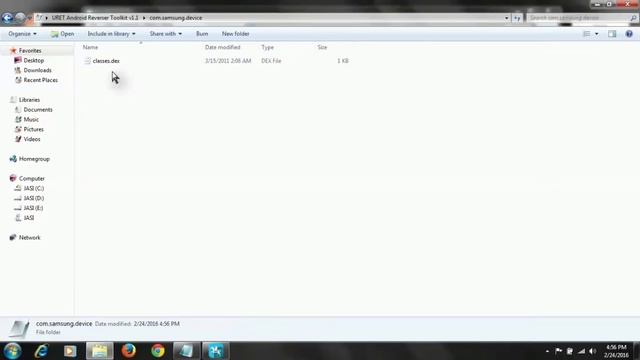Open Documents library
The height and width of the screenshot is (360, 640).
[38, 109]
